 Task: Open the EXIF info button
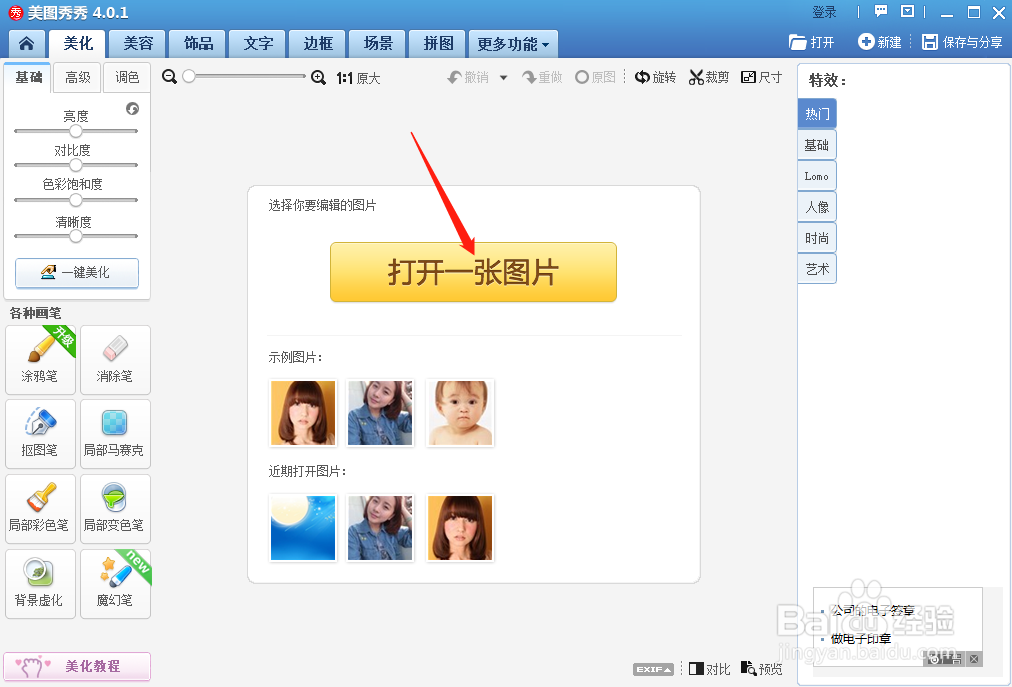point(653,670)
